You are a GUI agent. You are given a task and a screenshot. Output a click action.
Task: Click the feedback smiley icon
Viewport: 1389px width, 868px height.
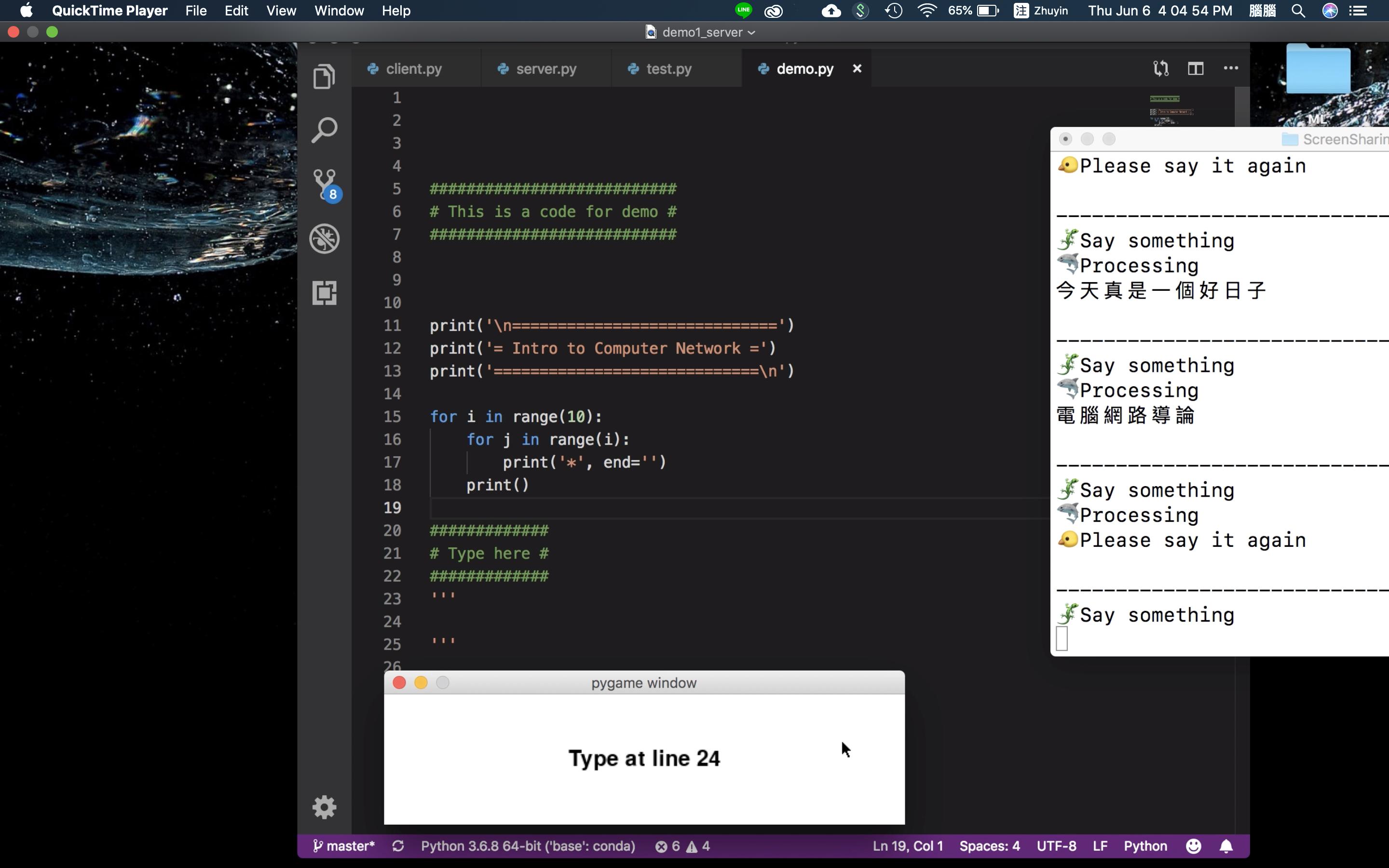pyautogui.click(x=1193, y=846)
